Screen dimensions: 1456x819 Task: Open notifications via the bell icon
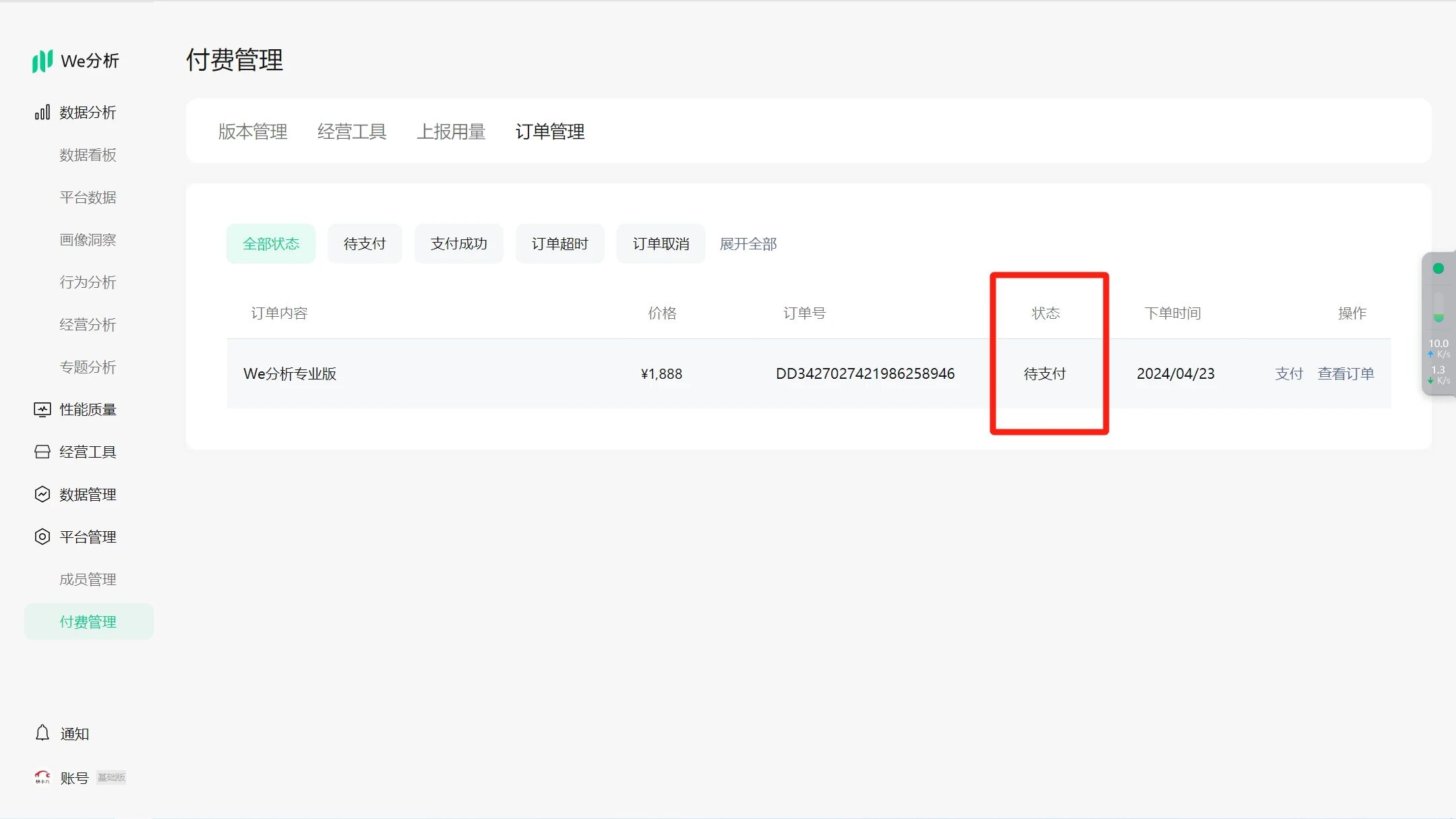[x=42, y=733]
